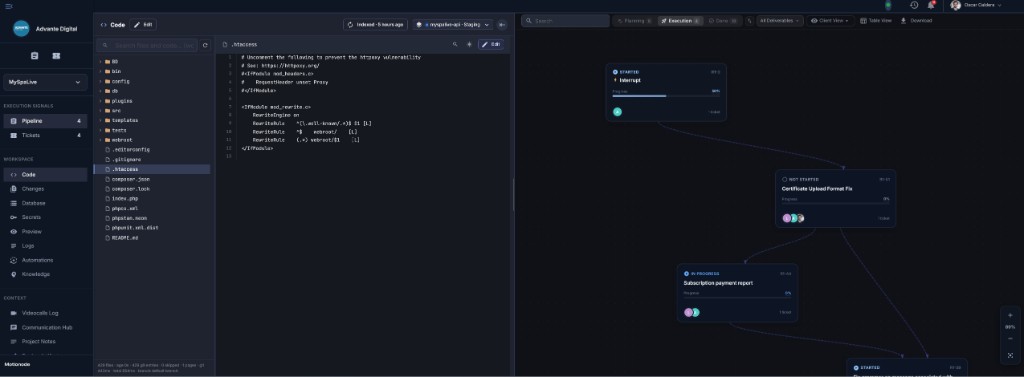The width and height of the screenshot is (1024, 377).
Task: Open Communication Hub in Context
Action: [x=45, y=327]
